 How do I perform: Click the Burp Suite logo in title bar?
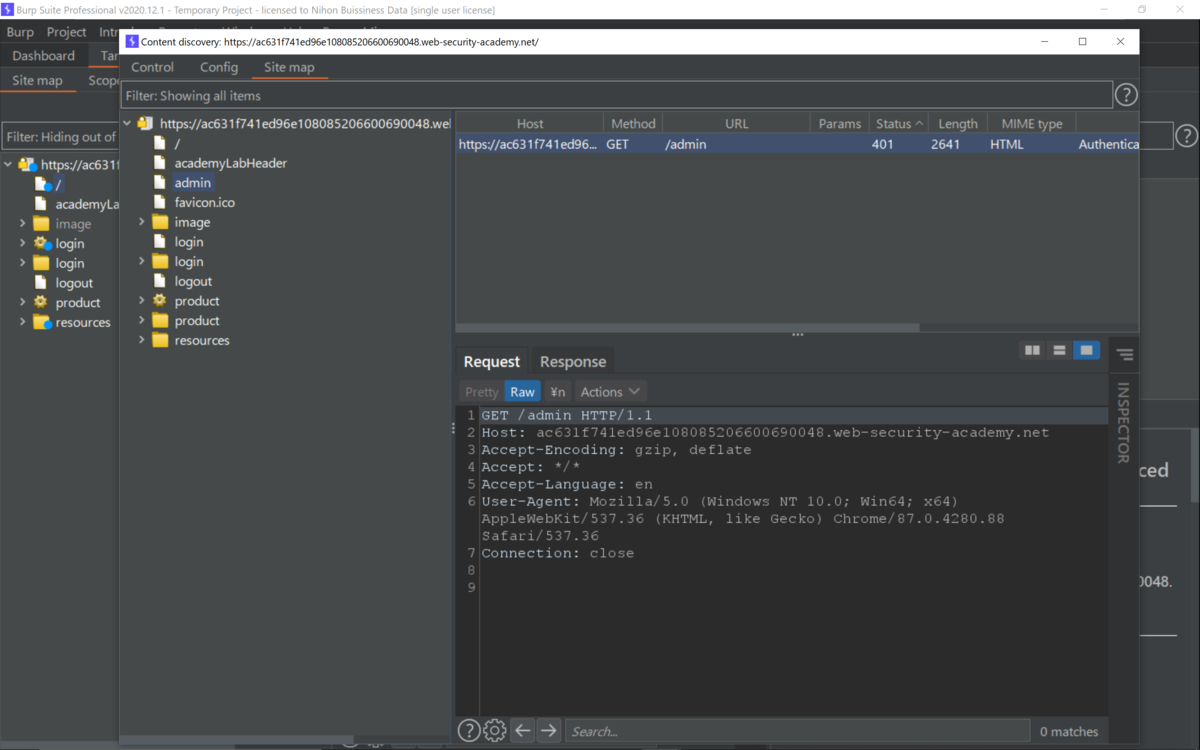coord(8,10)
